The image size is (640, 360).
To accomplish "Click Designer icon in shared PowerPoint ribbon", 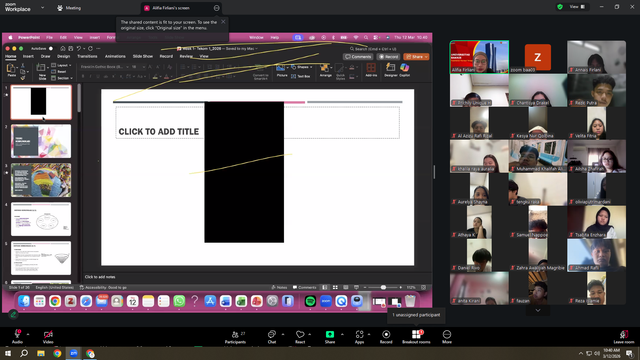I will [391, 70].
